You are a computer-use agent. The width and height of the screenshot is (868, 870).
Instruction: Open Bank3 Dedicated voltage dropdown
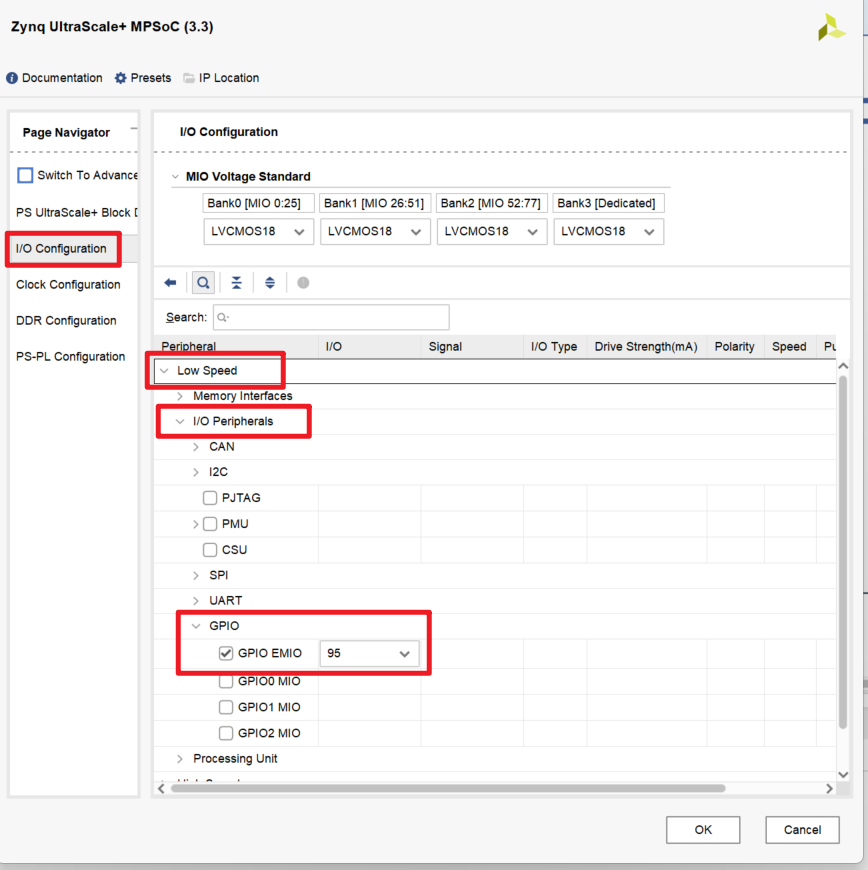coord(608,231)
